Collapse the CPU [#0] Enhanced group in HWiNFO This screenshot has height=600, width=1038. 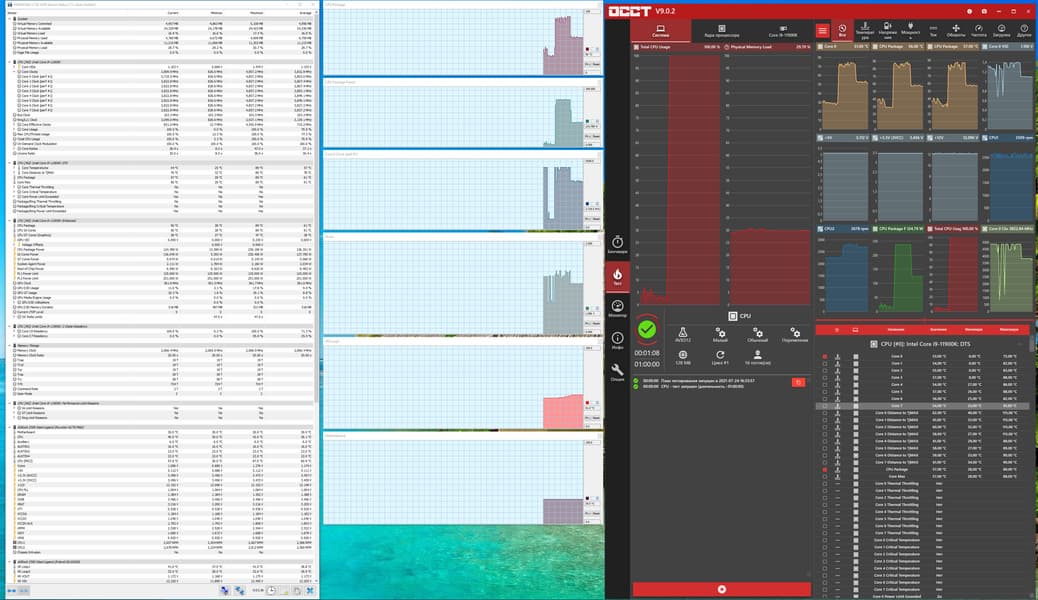(9, 221)
